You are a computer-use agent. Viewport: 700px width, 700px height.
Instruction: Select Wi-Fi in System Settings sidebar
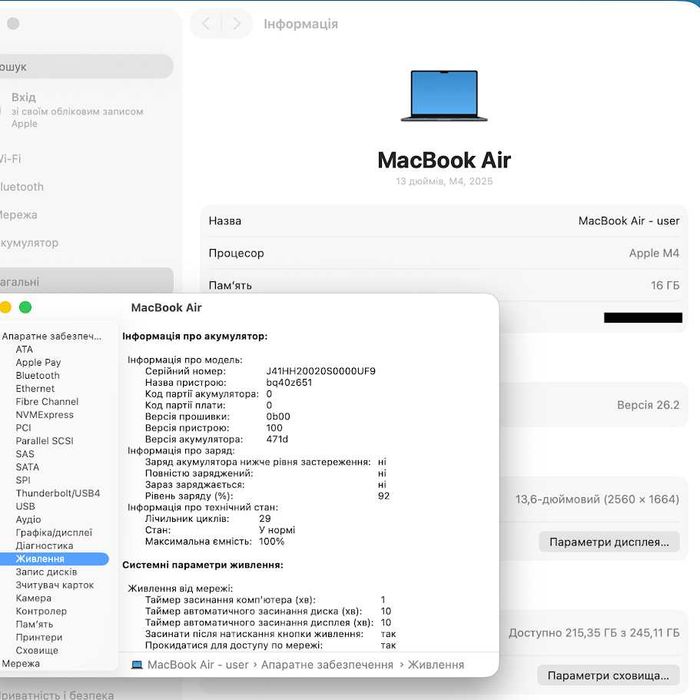click(11, 159)
